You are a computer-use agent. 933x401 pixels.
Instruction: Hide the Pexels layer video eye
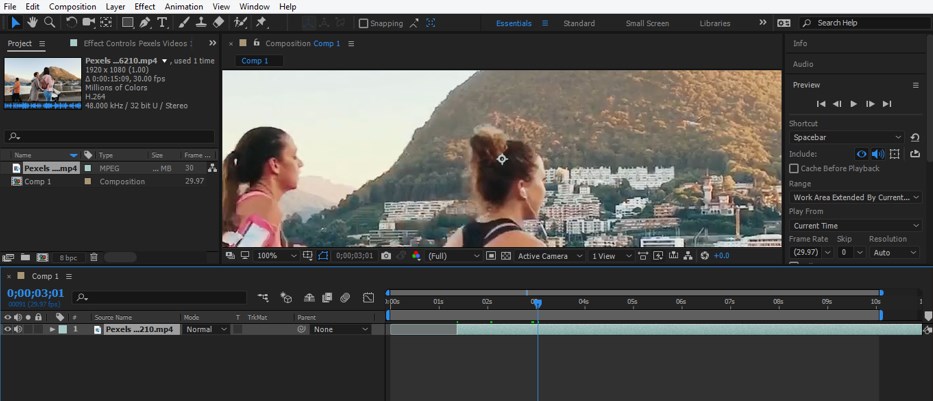pos(8,329)
